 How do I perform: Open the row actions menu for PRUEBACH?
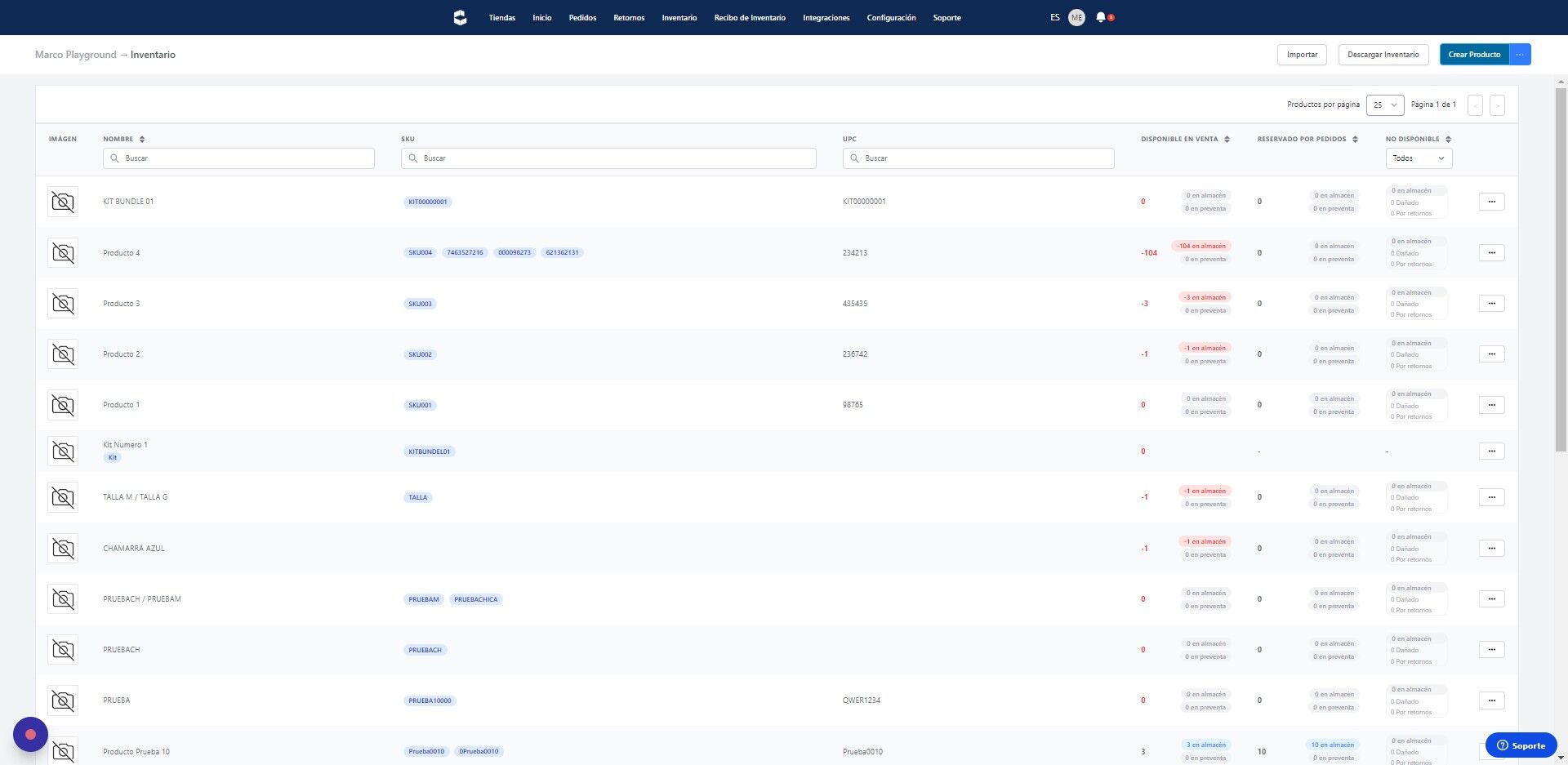[x=1491, y=649]
